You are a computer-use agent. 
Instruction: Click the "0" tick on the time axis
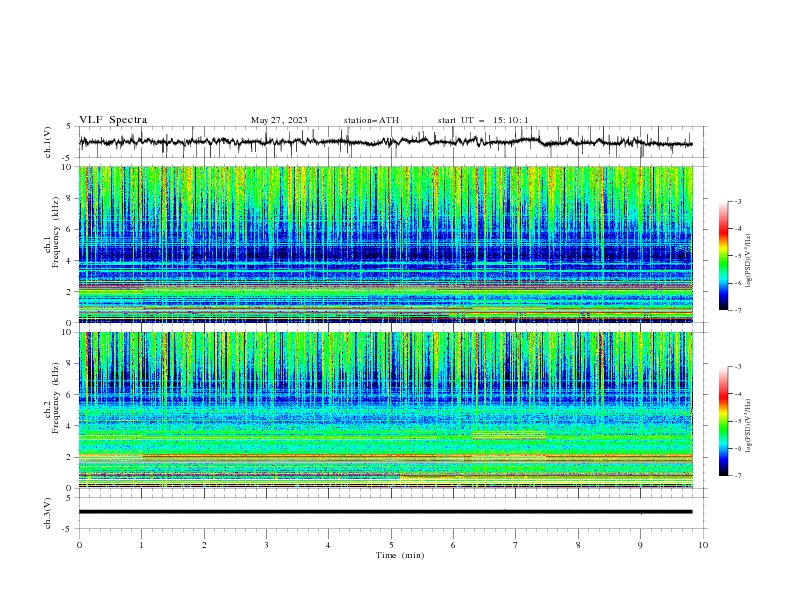point(79,545)
